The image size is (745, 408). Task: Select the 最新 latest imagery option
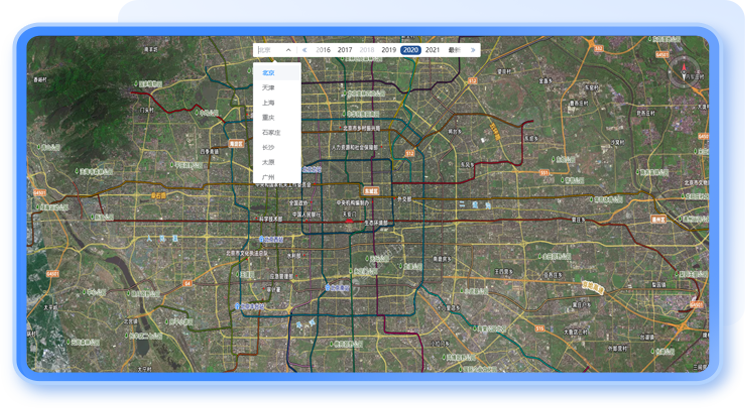(x=454, y=49)
